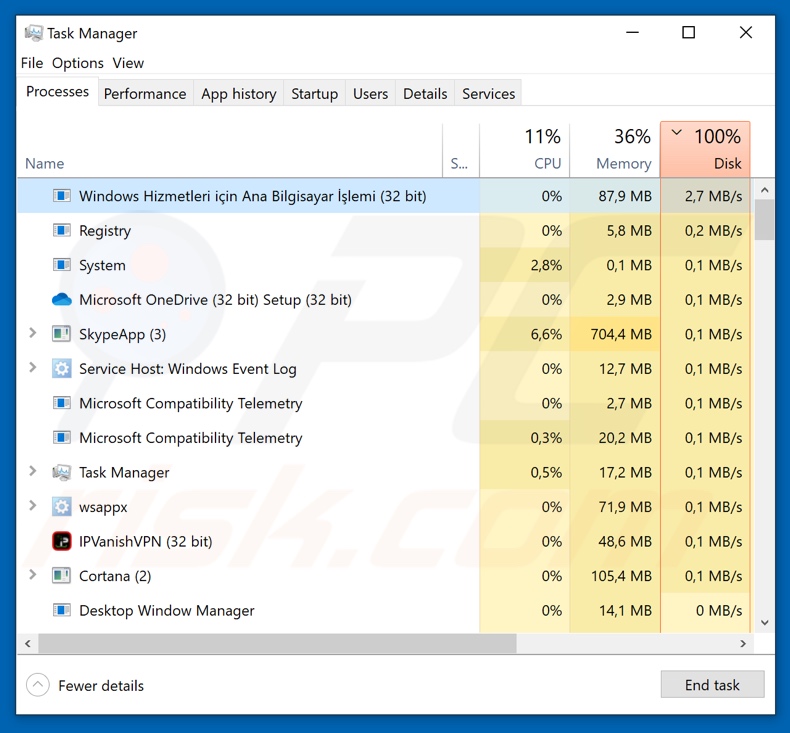Click the 704,4 MB memory cell
Viewport: 790px width, 733px height.
click(x=615, y=334)
